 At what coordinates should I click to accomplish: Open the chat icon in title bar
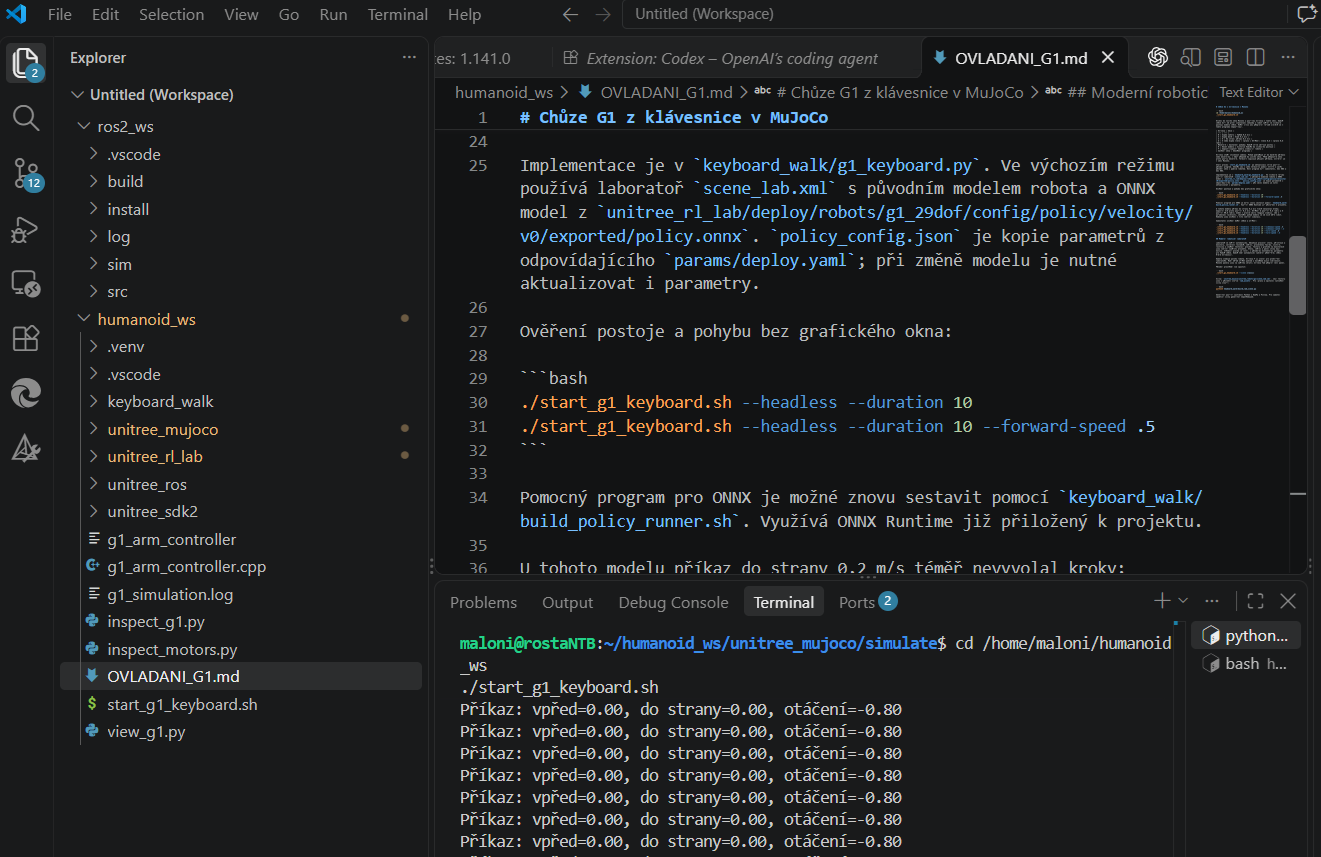point(1305,14)
